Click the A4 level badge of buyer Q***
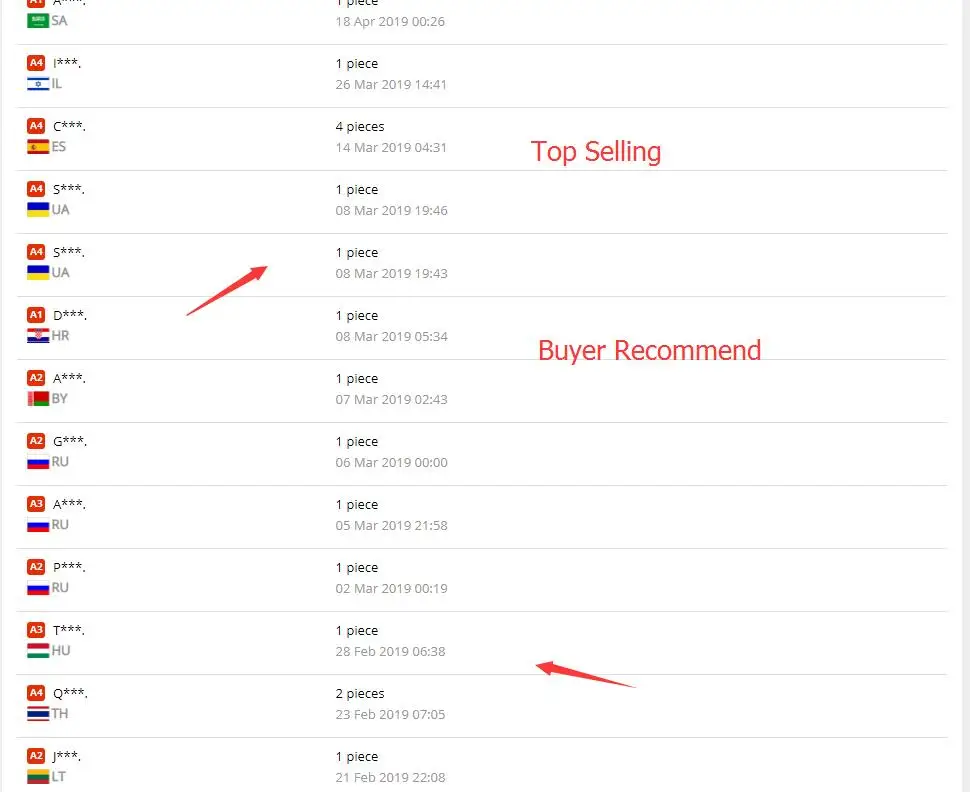The height and width of the screenshot is (792, 970). click(36, 693)
